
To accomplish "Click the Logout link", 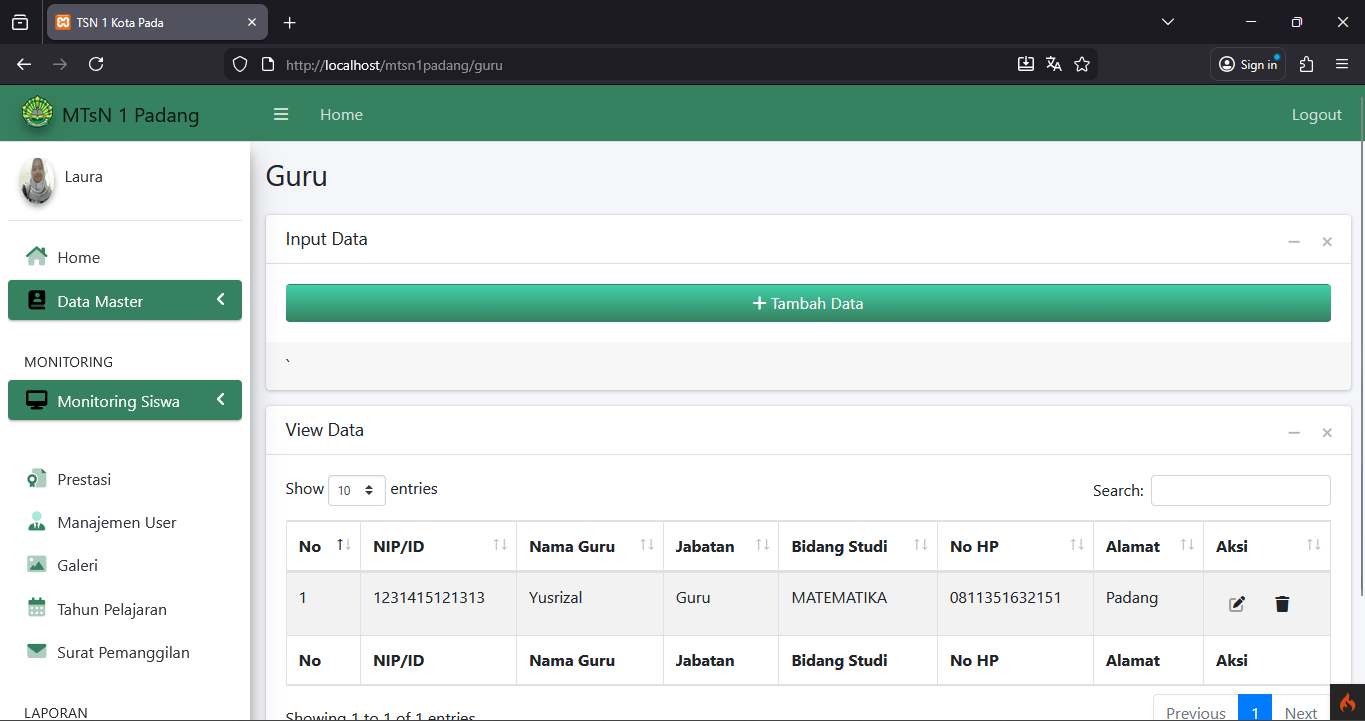I will (1316, 115).
